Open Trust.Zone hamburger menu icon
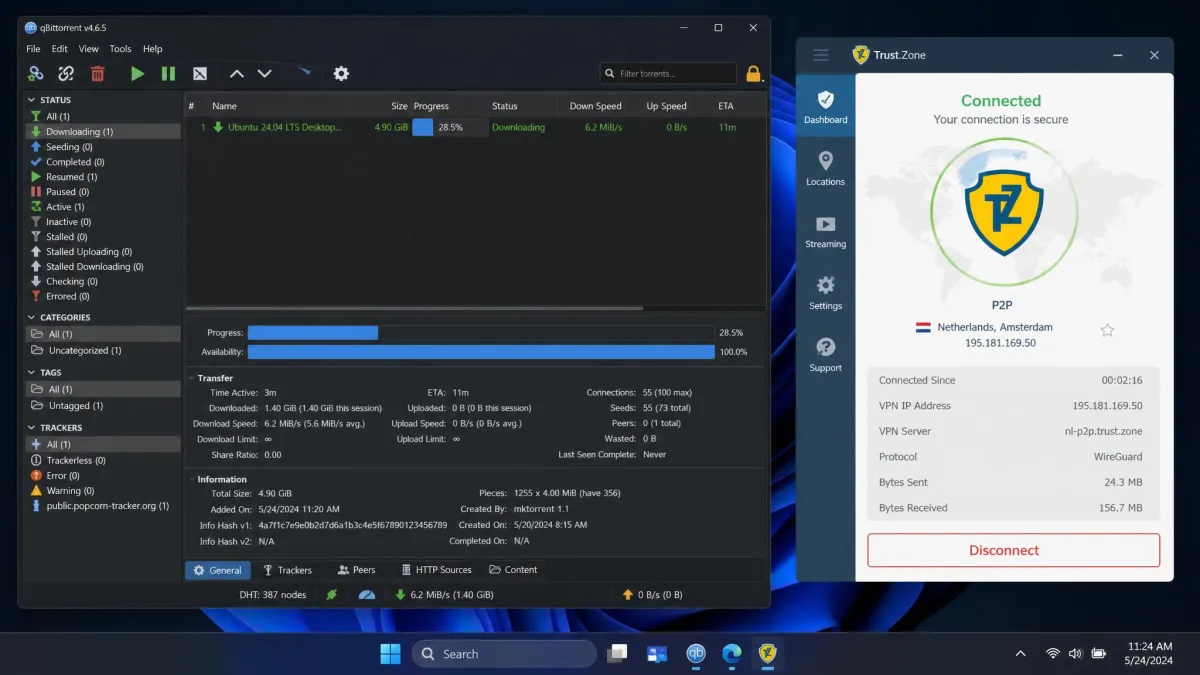1200x675 pixels. click(x=821, y=55)
